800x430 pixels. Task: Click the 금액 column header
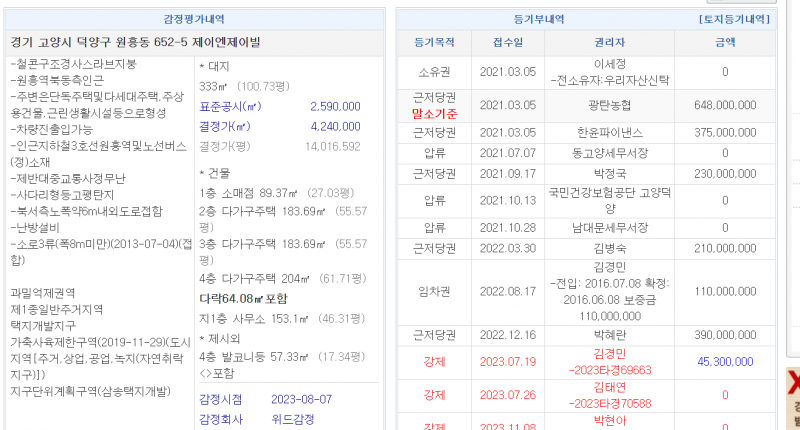click(x=724, y=42)
